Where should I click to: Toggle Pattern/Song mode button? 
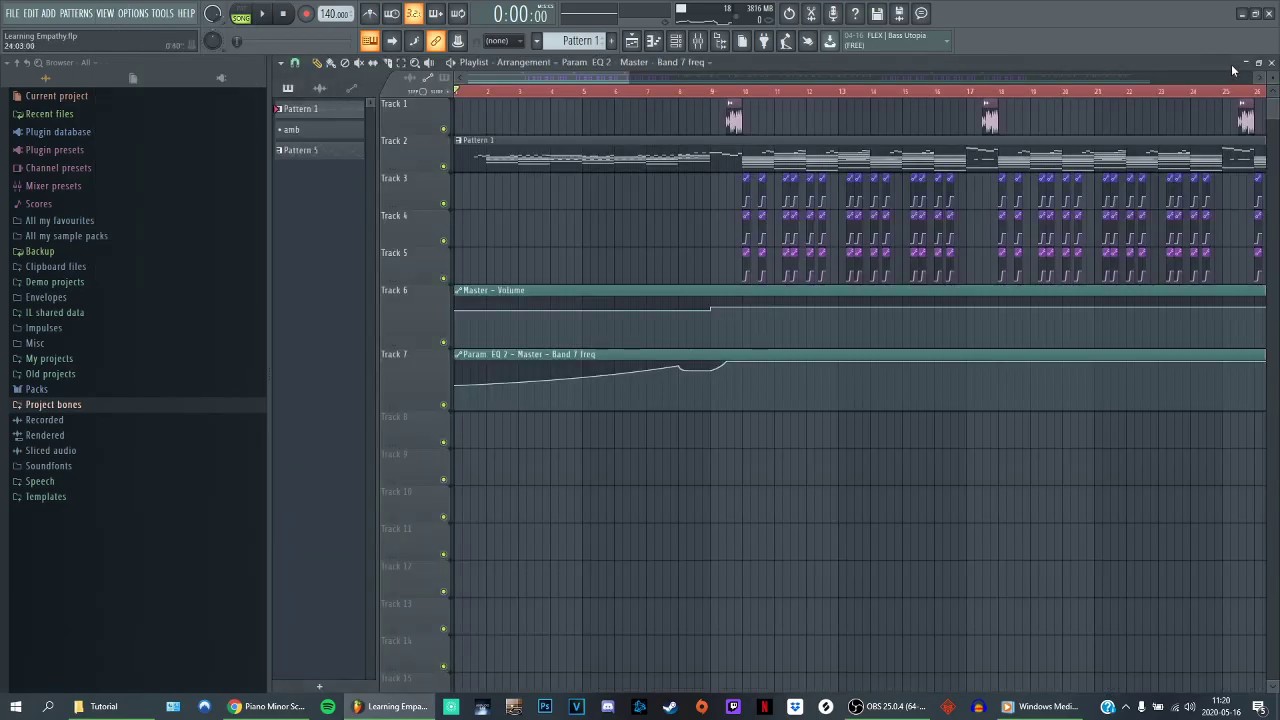point(241,14)
